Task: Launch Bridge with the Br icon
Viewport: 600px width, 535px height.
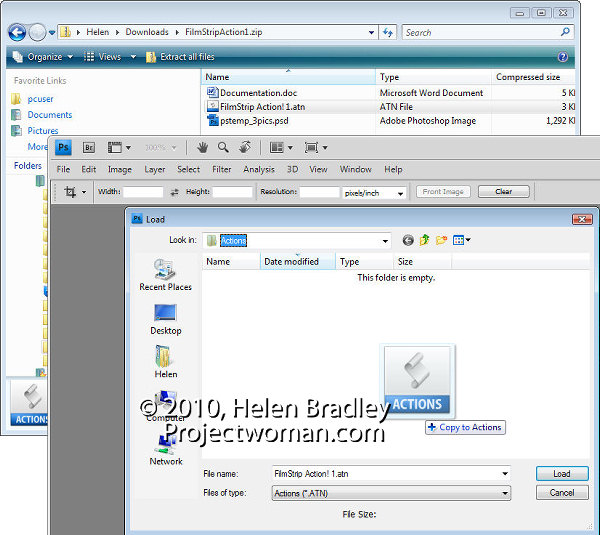Action: coord(89,147)
